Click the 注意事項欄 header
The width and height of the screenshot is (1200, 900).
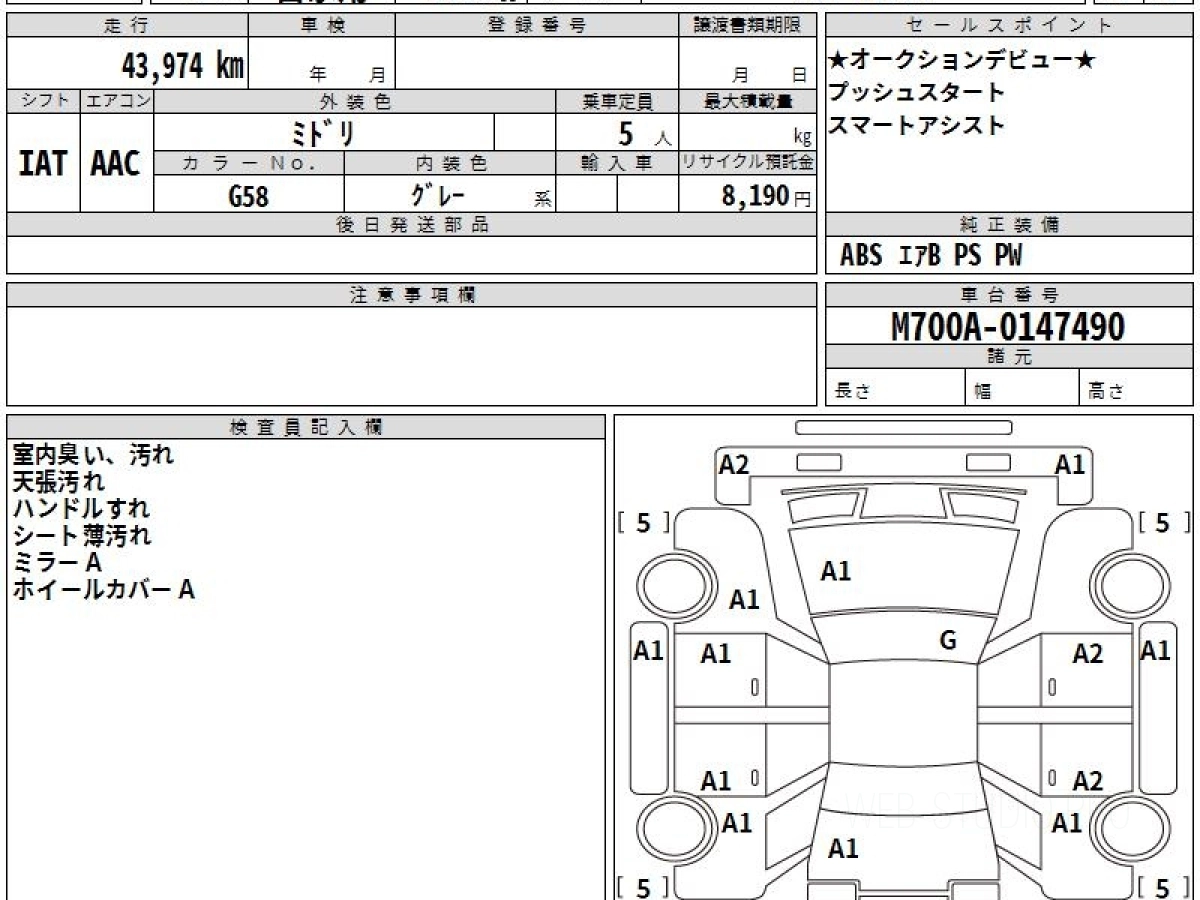tap(412, 295)
